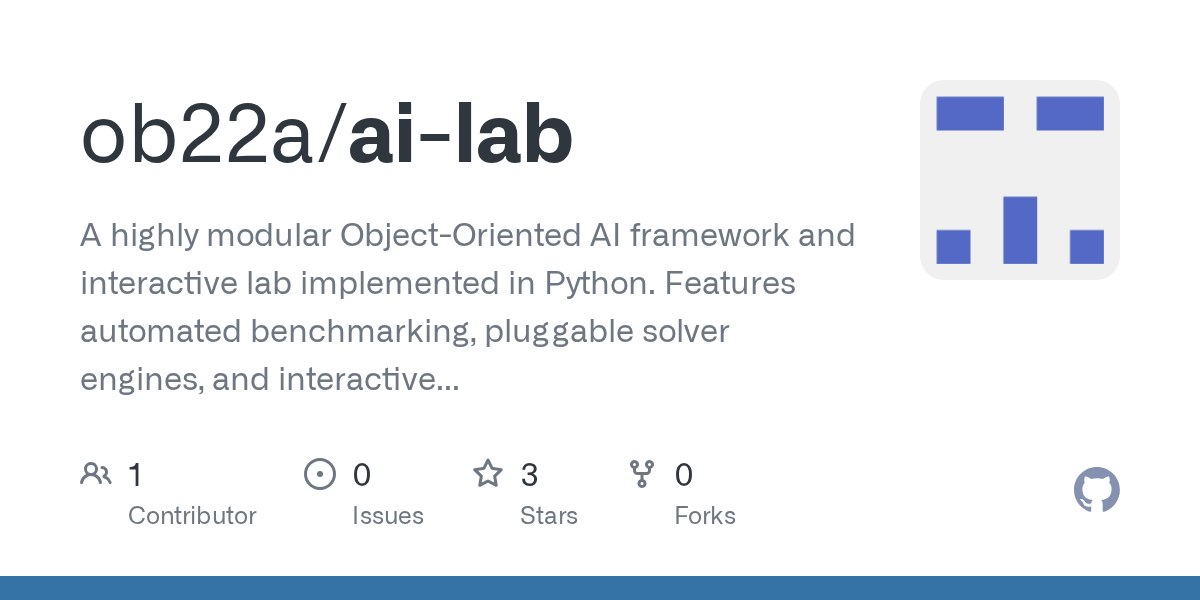Click the top-right blue avatar block
The height and width of the screenshot is (600, 1200).
tap(1070, 113)
